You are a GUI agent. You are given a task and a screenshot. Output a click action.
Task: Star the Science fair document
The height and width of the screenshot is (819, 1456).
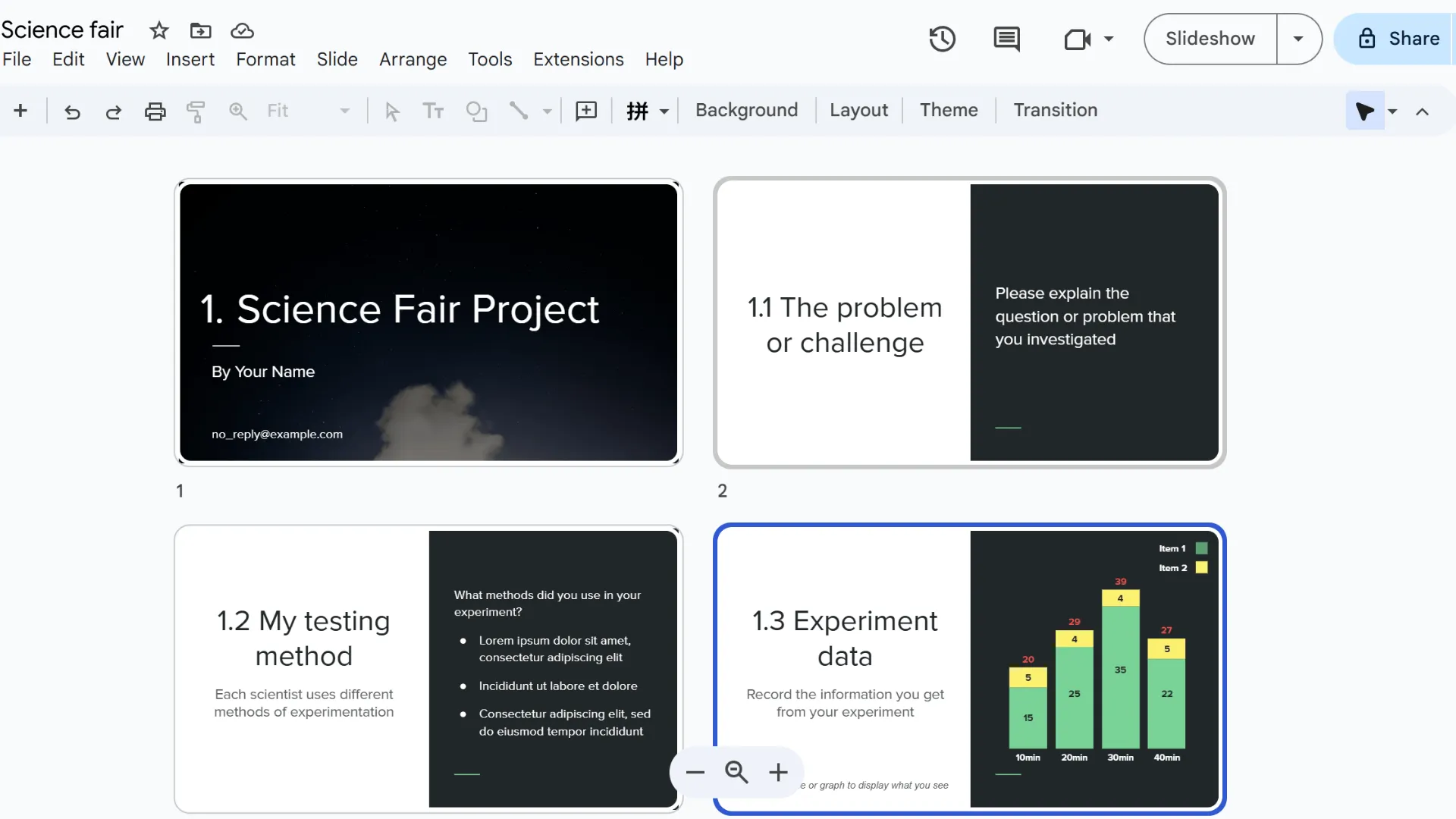[158, 30]
